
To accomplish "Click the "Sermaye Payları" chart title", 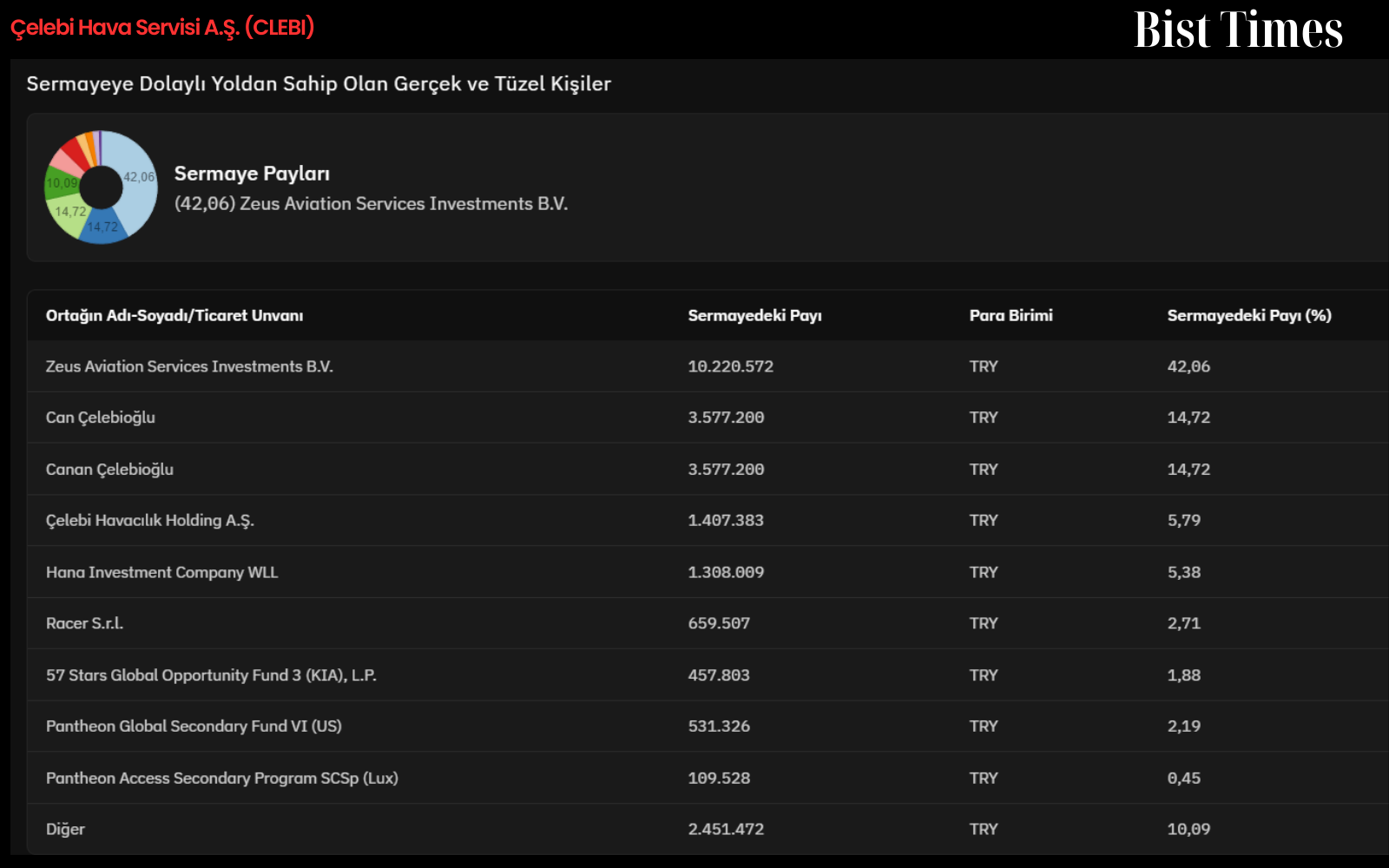I will tap(252, 174).
